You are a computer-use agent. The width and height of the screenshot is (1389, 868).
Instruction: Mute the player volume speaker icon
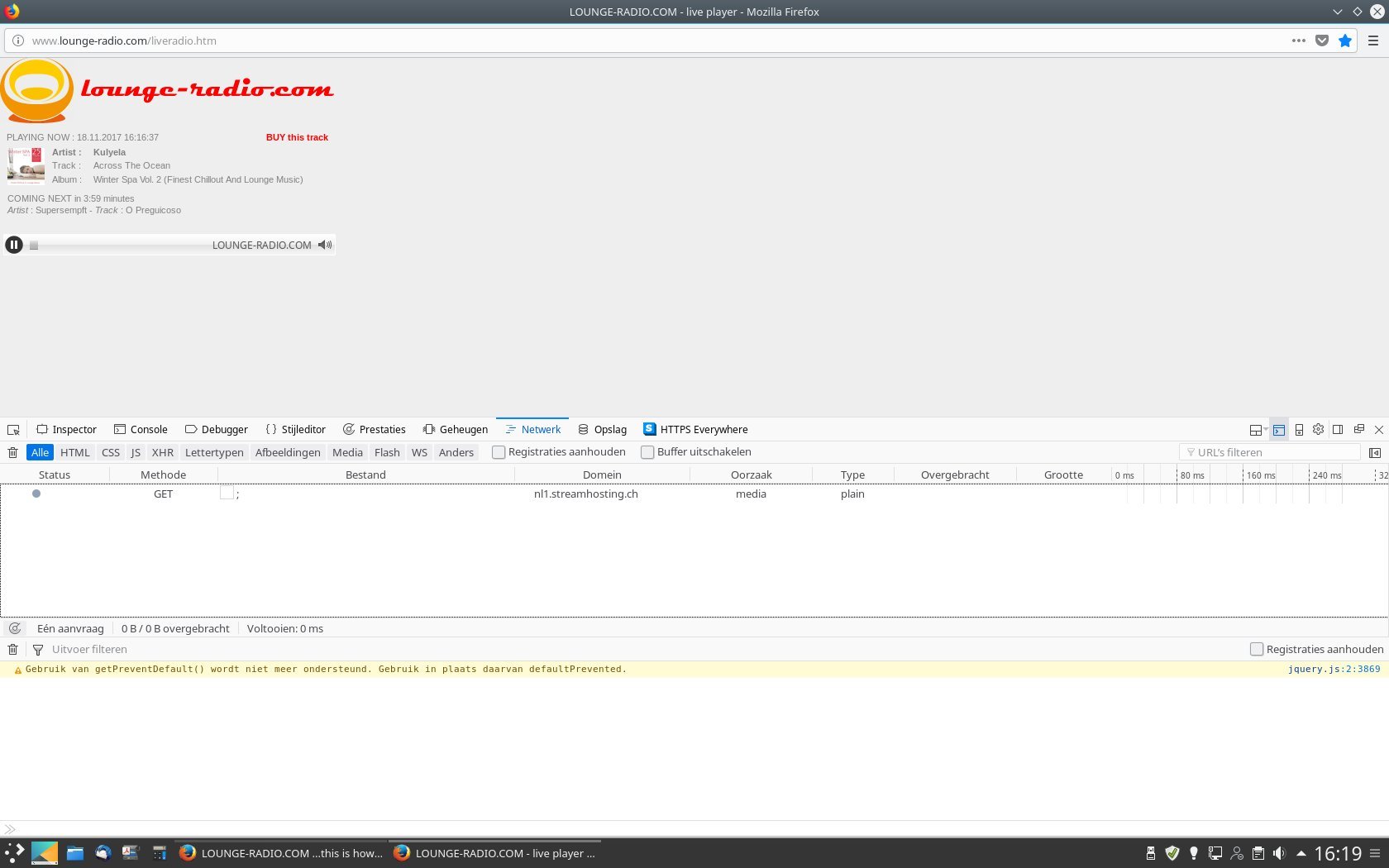point(325,245)
